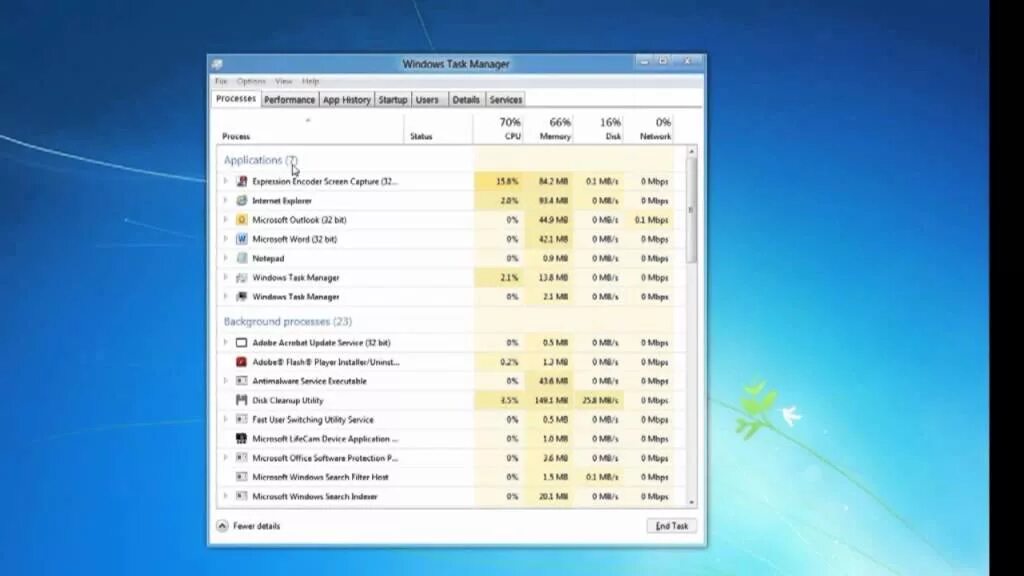
Task: Click the Windows Search Filter Host icon
Action: click(x=242, y=477)
